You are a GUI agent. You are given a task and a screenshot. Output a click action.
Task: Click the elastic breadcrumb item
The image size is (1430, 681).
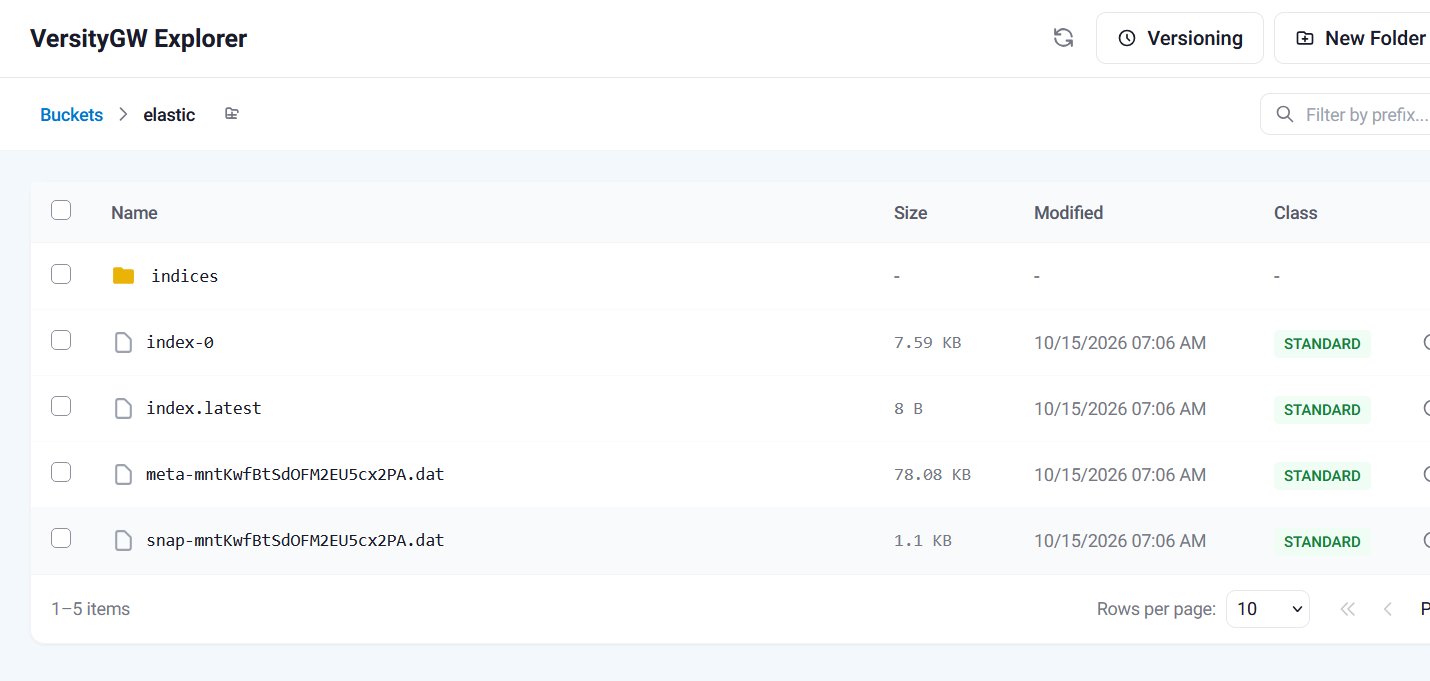click(x=169, y=115)
